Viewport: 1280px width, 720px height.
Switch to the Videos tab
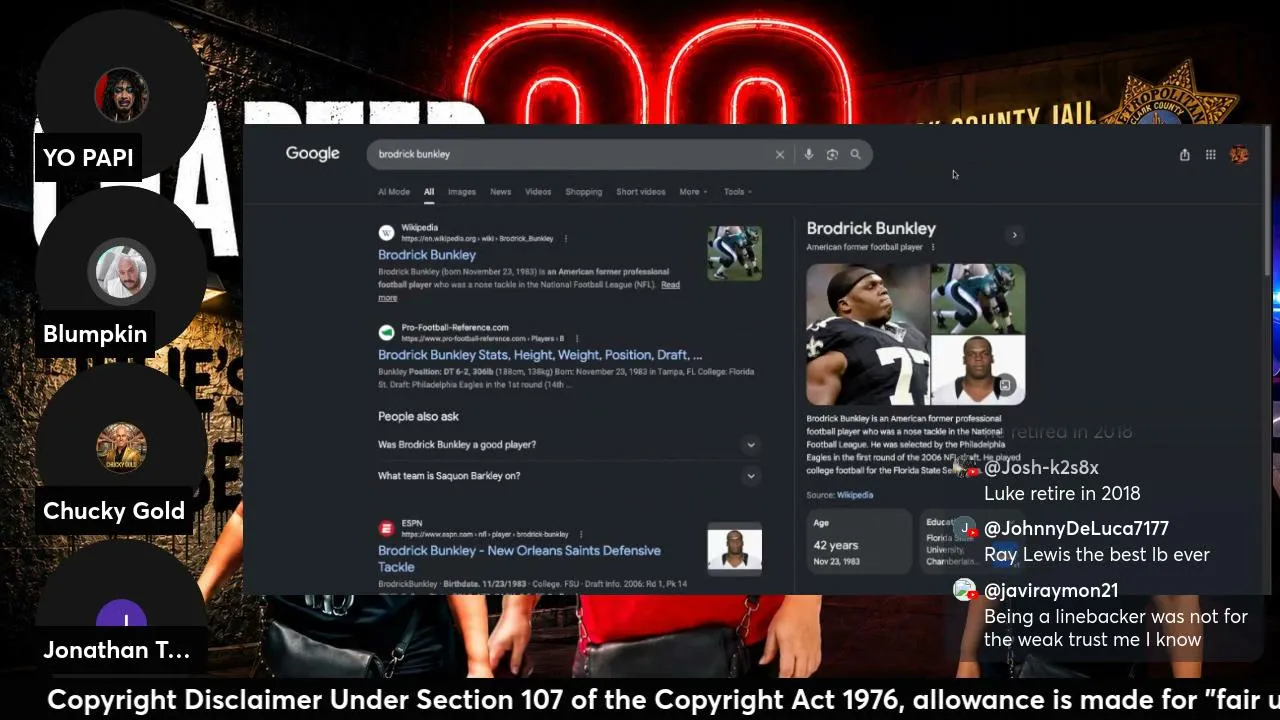coord(538,192)
